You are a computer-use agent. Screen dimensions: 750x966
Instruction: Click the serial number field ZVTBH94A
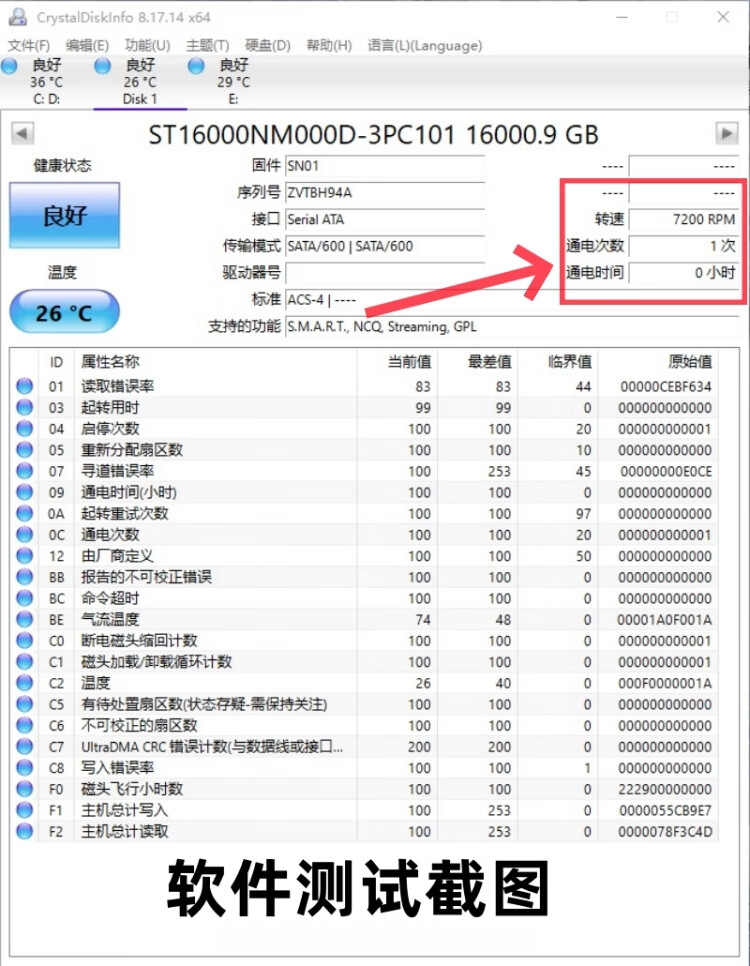[385, 193]
